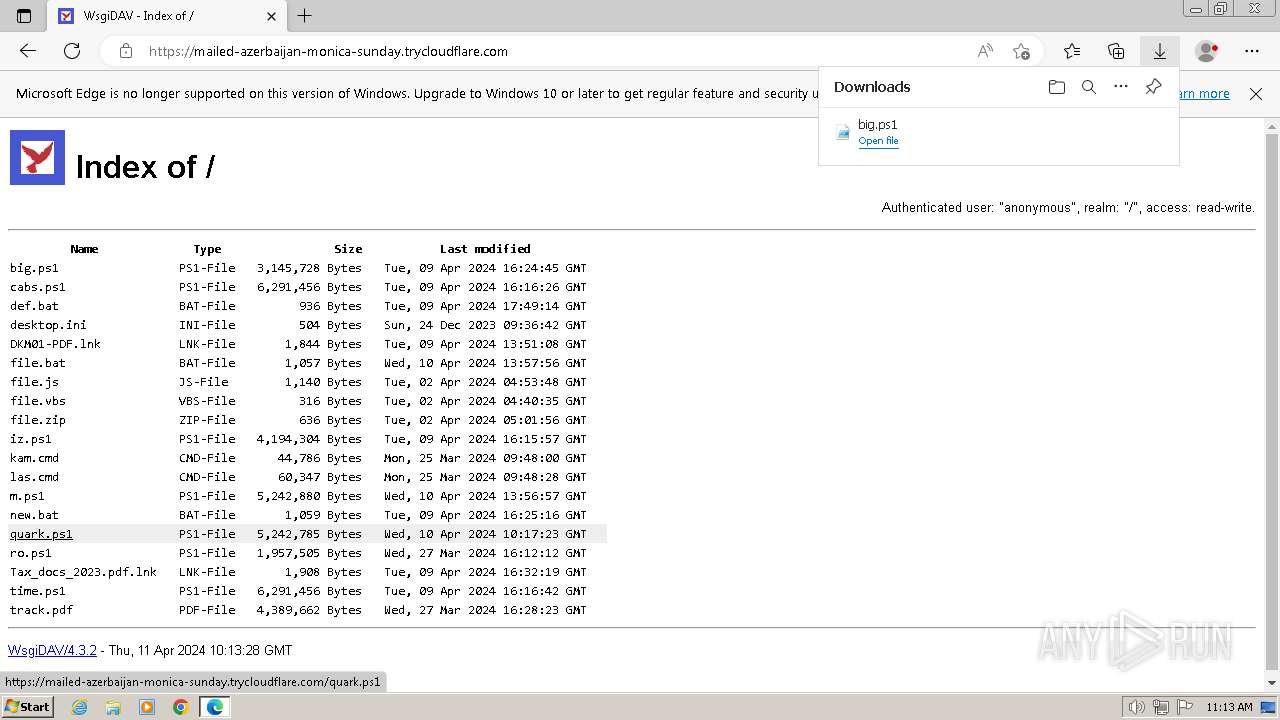Click the site lock icon

tap(125, 51)
